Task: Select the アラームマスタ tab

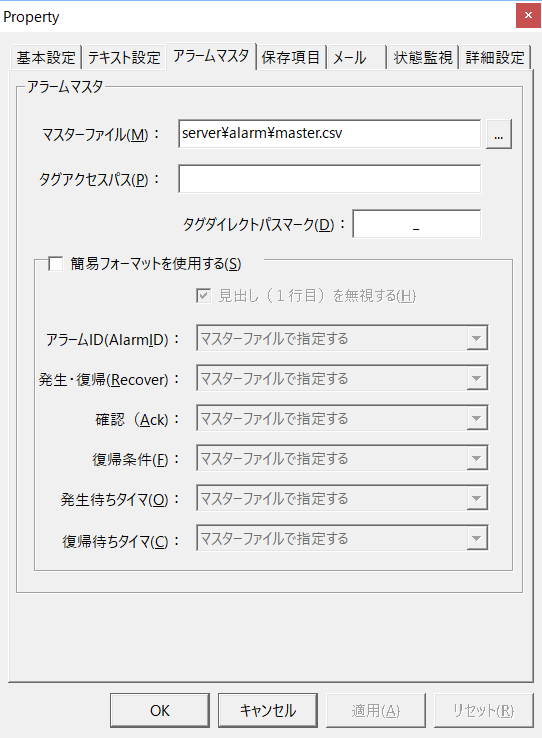Action: click(x=211, y=56)
